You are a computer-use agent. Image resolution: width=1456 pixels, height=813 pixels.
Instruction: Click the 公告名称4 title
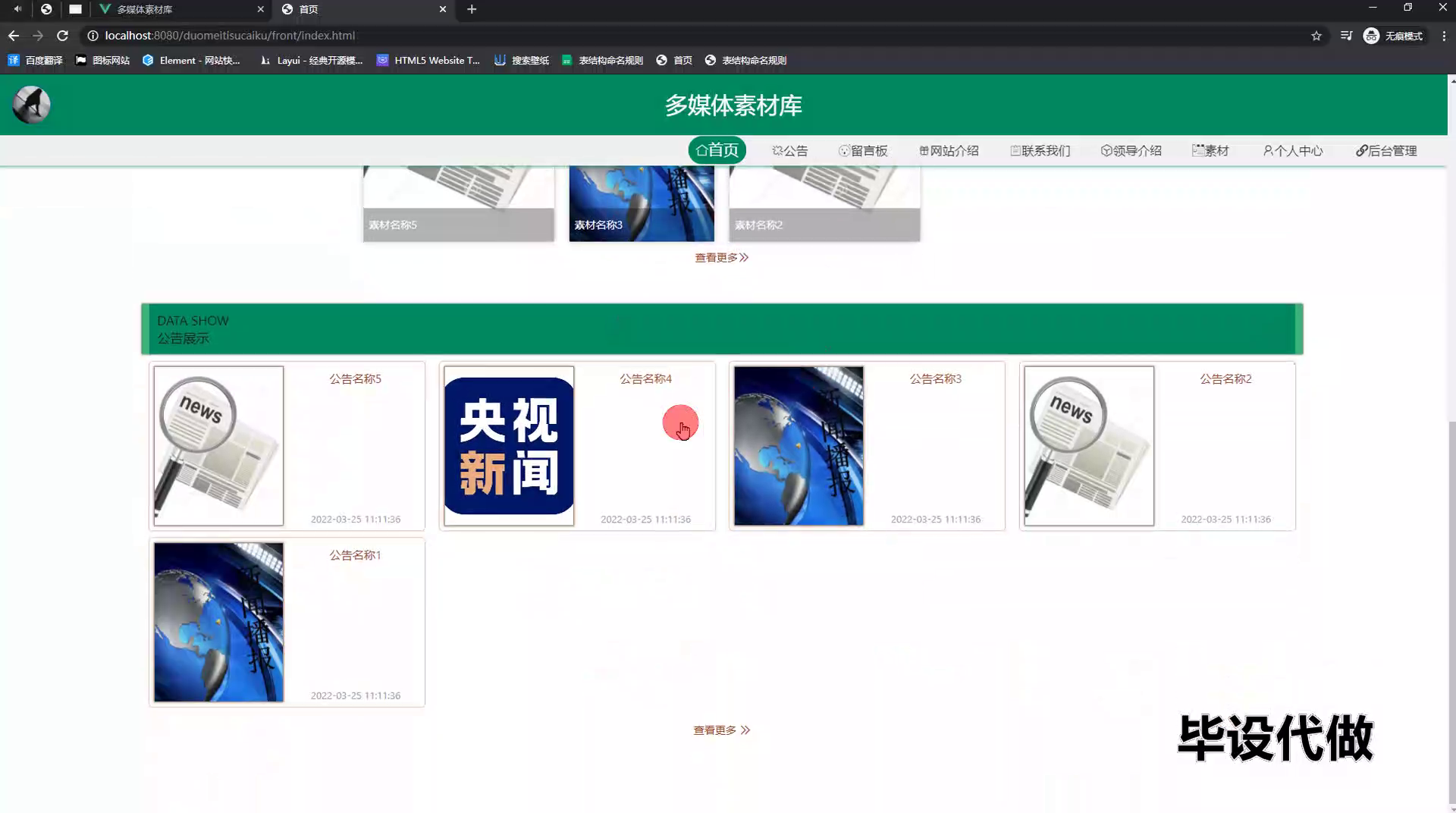(x=645, y=378)
